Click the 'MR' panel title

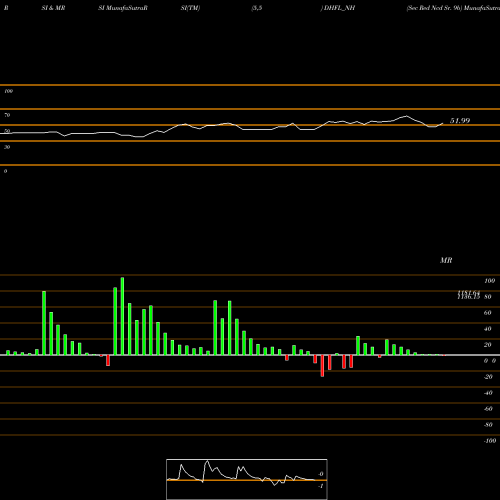446,260
